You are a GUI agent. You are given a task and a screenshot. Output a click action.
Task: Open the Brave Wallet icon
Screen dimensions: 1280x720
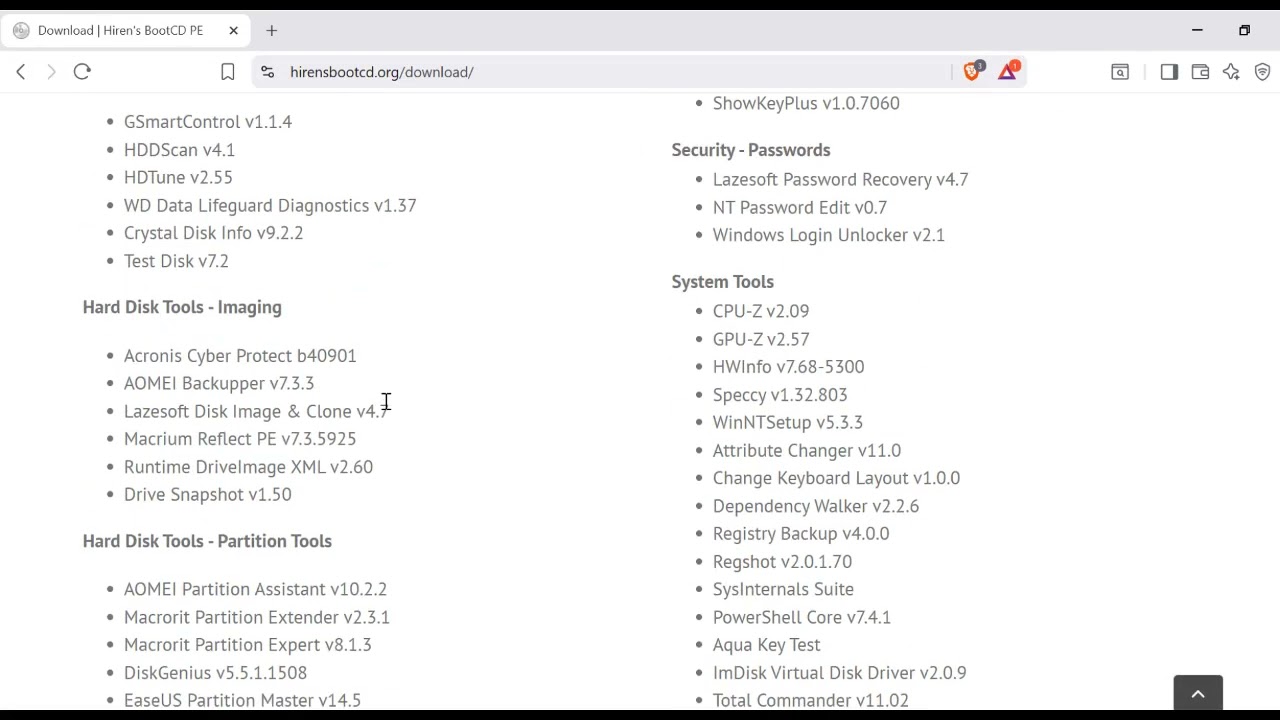coord(1200,72)
